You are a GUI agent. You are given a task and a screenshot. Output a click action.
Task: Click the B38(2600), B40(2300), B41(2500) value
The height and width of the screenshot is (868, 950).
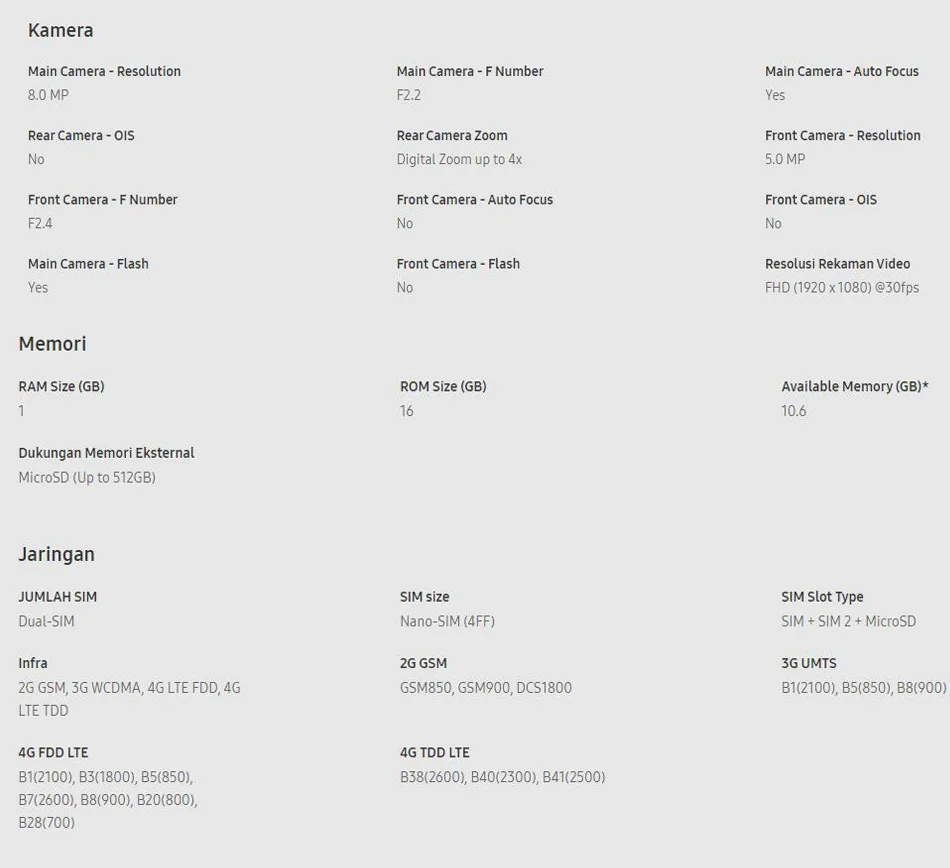[503, 777]
